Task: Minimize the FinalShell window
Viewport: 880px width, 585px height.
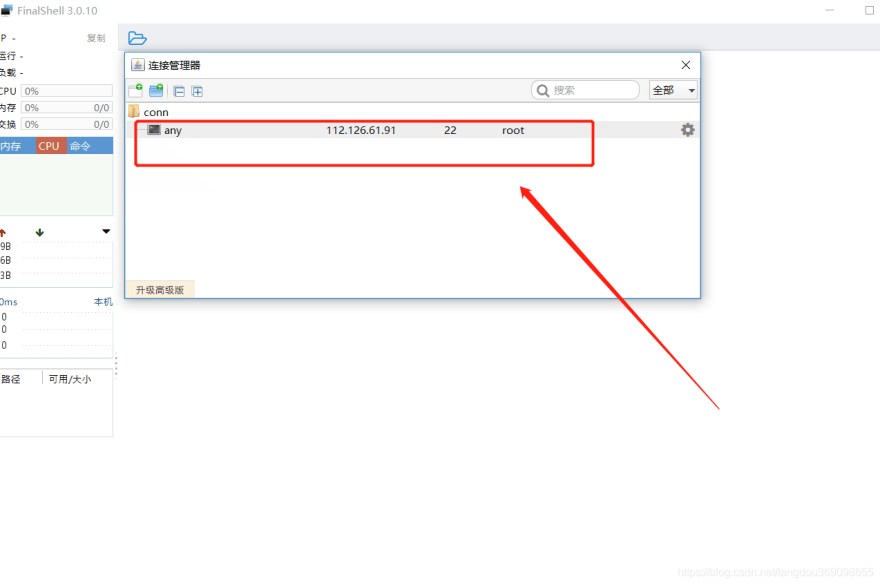Action: pyautogui.click(x=829, y=10)
